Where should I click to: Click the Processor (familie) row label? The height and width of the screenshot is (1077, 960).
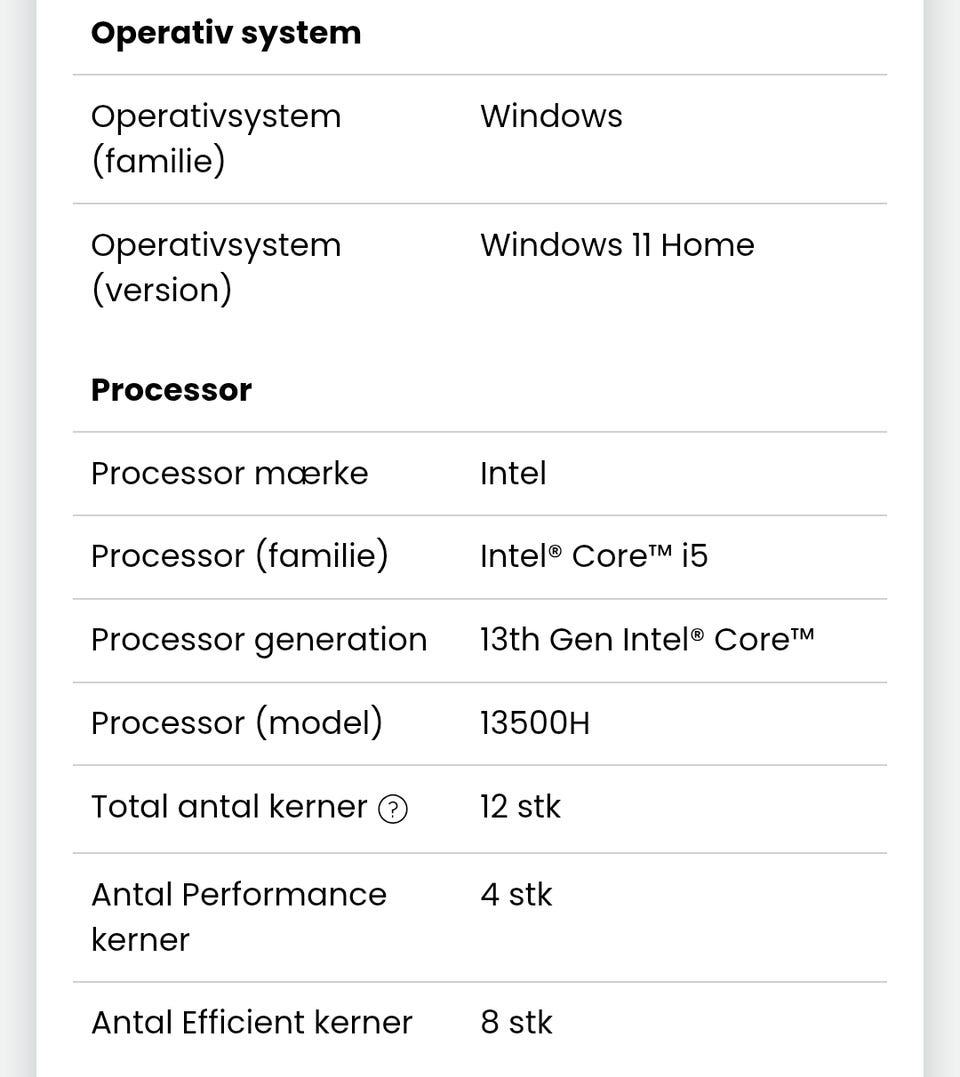239,556
